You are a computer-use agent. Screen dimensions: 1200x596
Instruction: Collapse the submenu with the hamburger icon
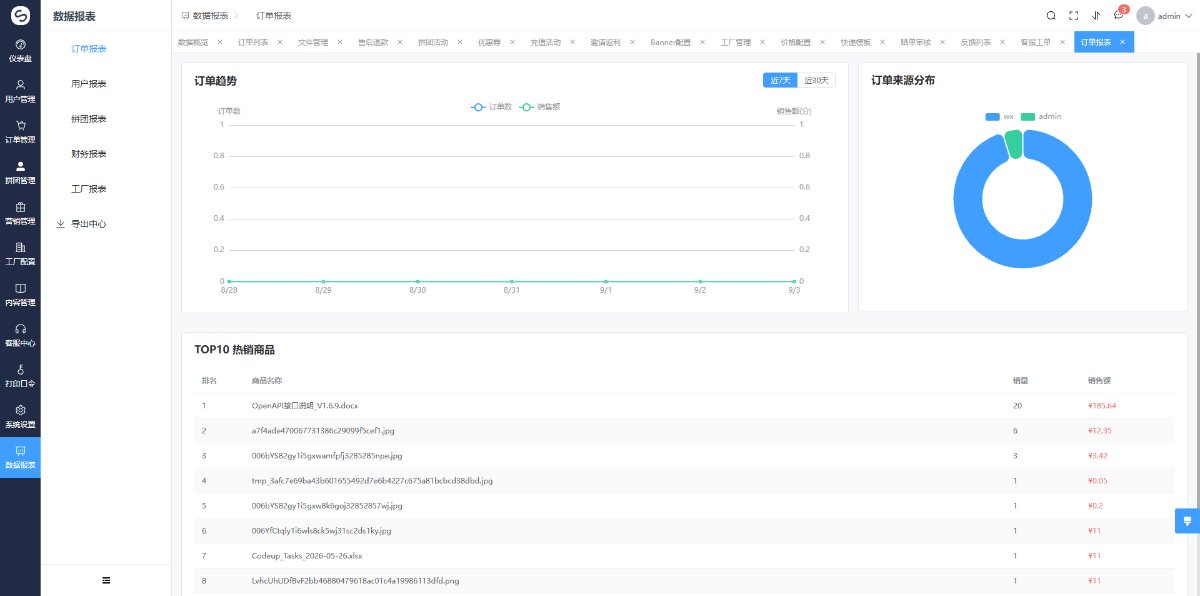coord(106,580)
